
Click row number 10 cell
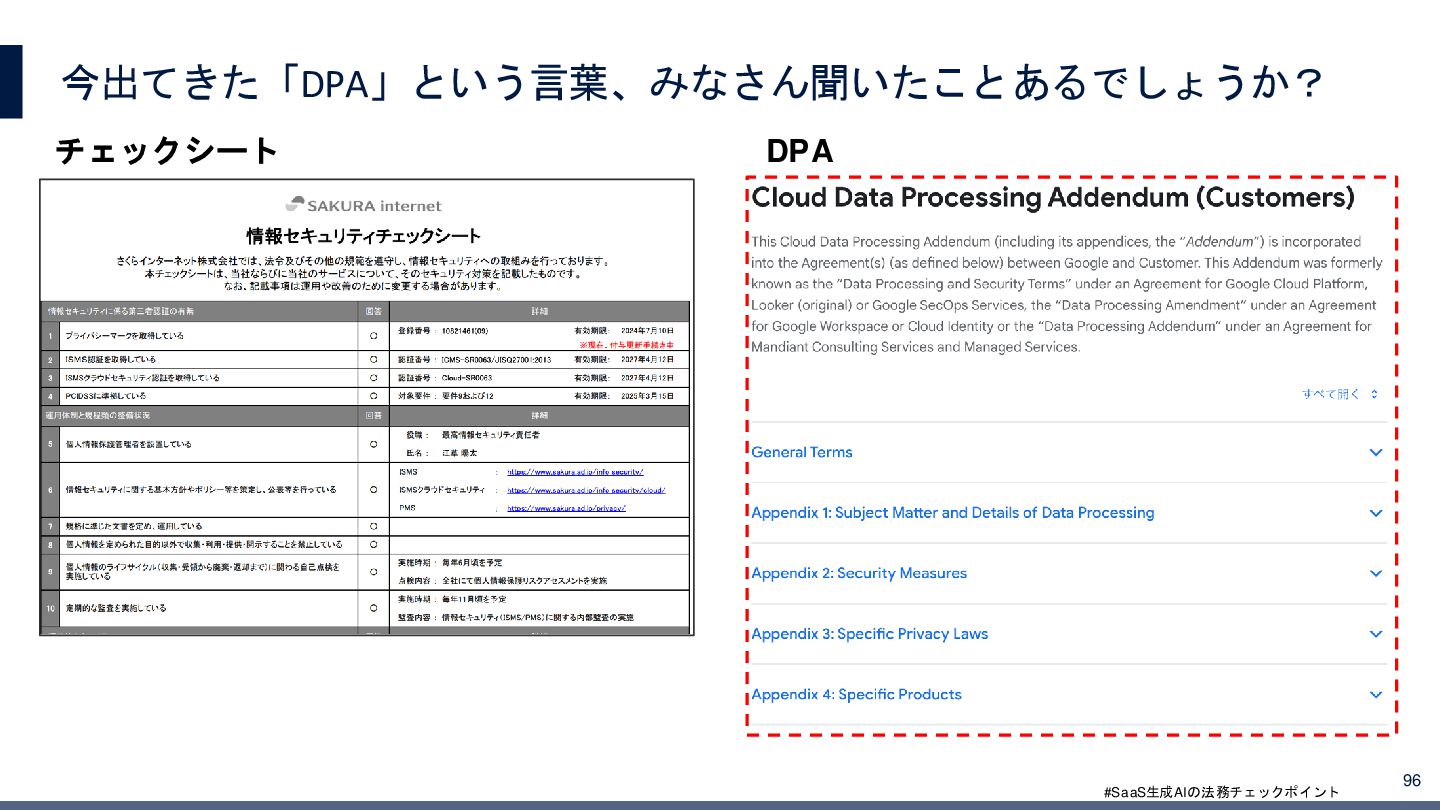click(49, 608)
